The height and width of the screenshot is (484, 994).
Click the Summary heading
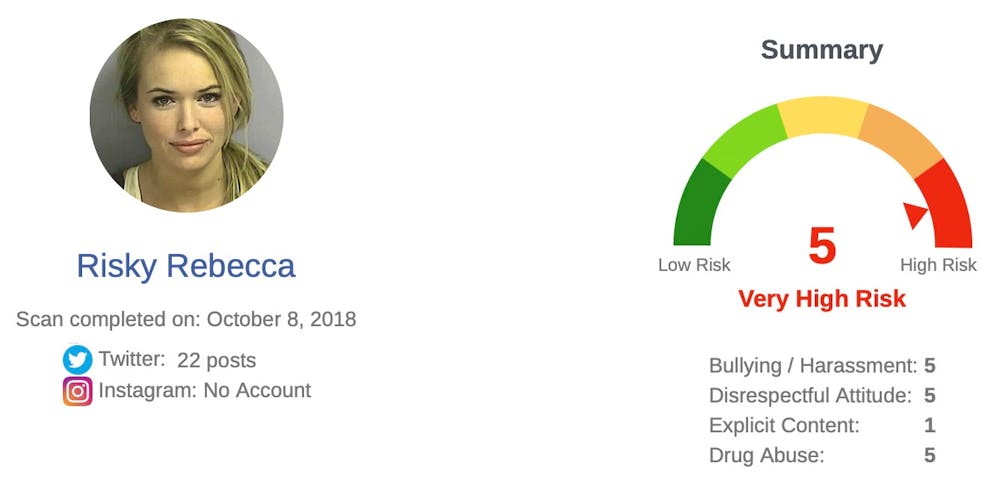click(822, 50)
